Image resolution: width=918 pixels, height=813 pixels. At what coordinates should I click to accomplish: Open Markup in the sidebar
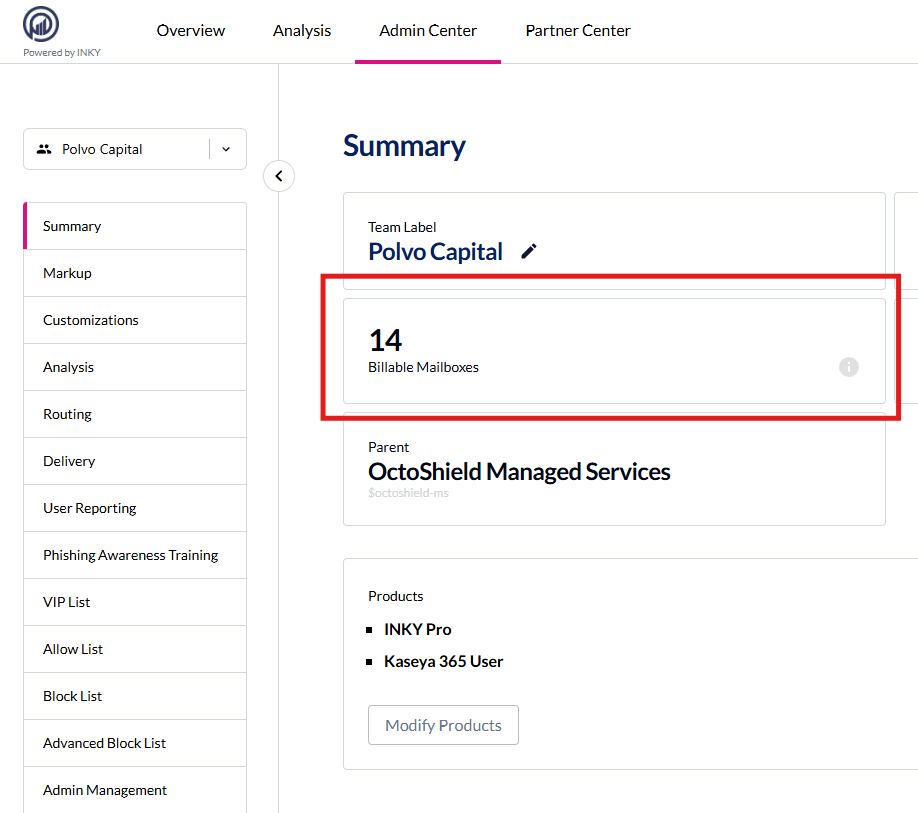[67, 273]
